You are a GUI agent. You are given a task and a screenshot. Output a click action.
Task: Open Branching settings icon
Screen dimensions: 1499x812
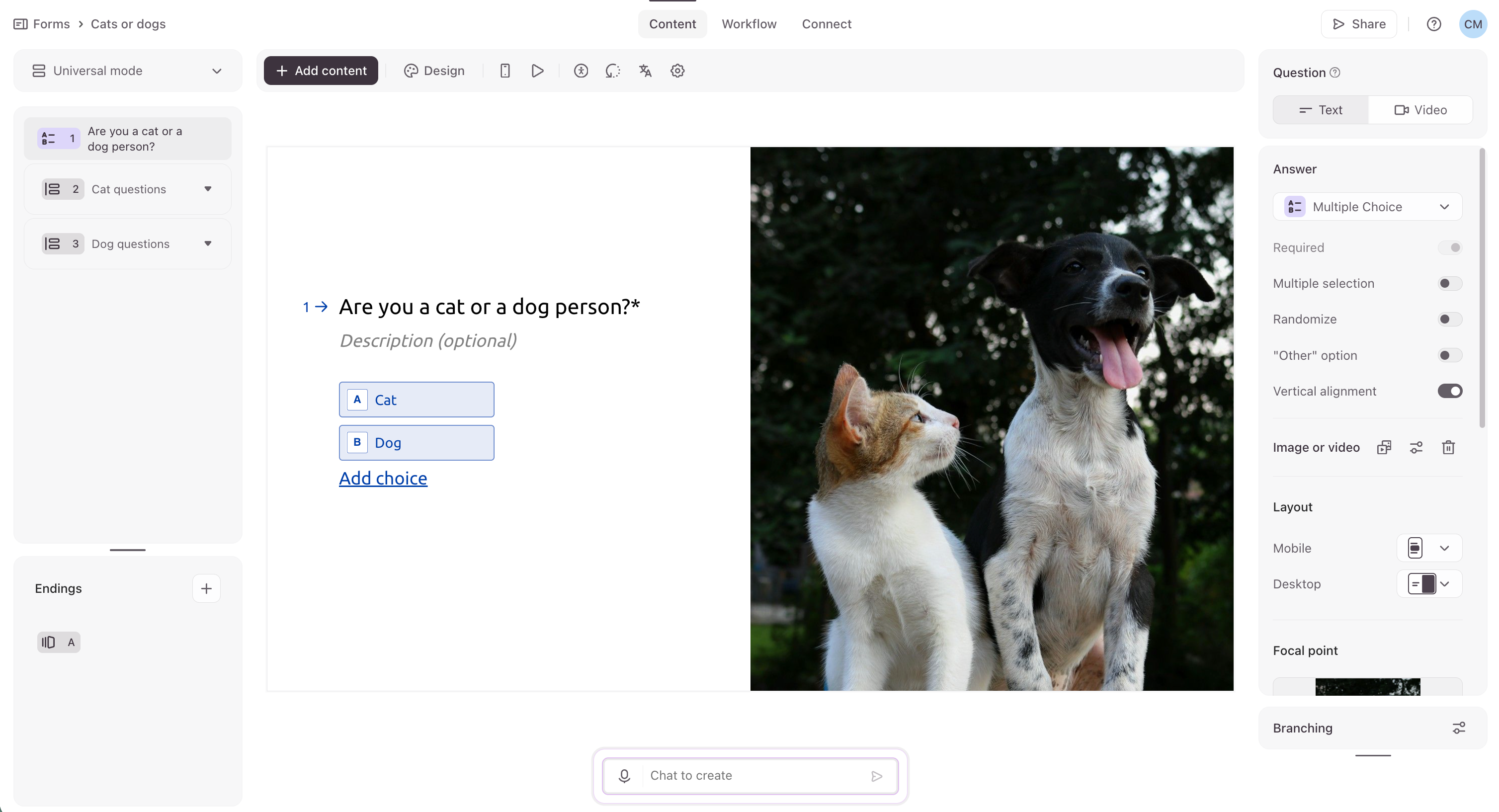click(1458, 728)
